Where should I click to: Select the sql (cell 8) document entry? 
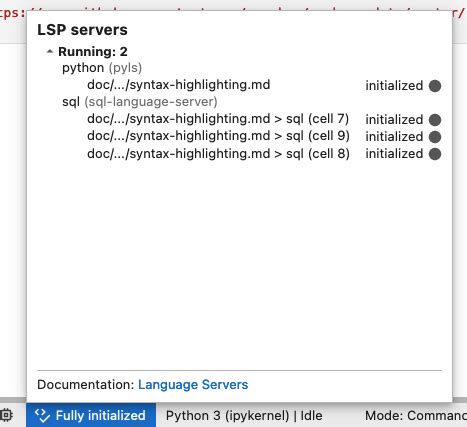pyautogui.click(x=218, y=154)
